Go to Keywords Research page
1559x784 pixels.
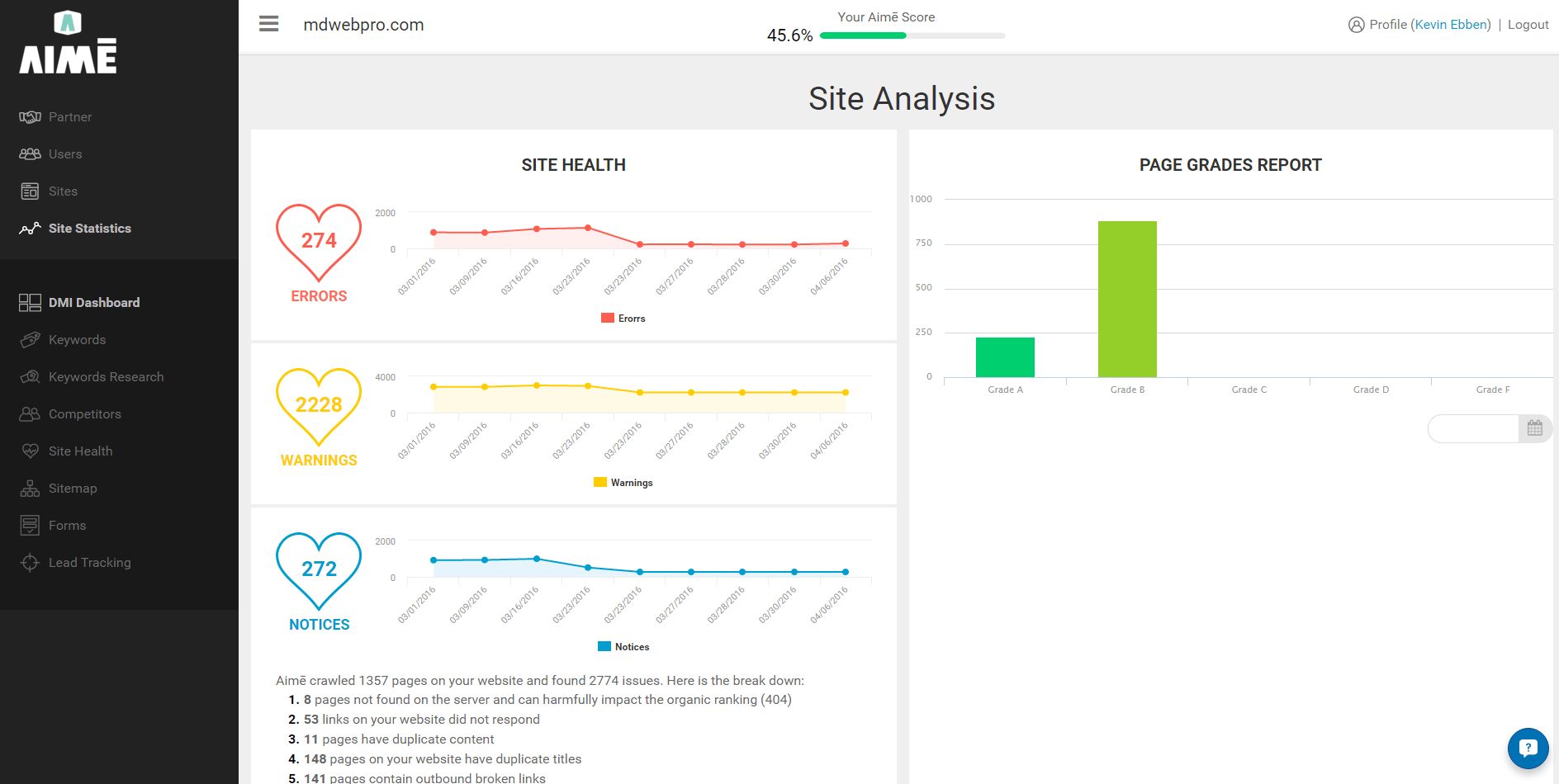(106, 377)
